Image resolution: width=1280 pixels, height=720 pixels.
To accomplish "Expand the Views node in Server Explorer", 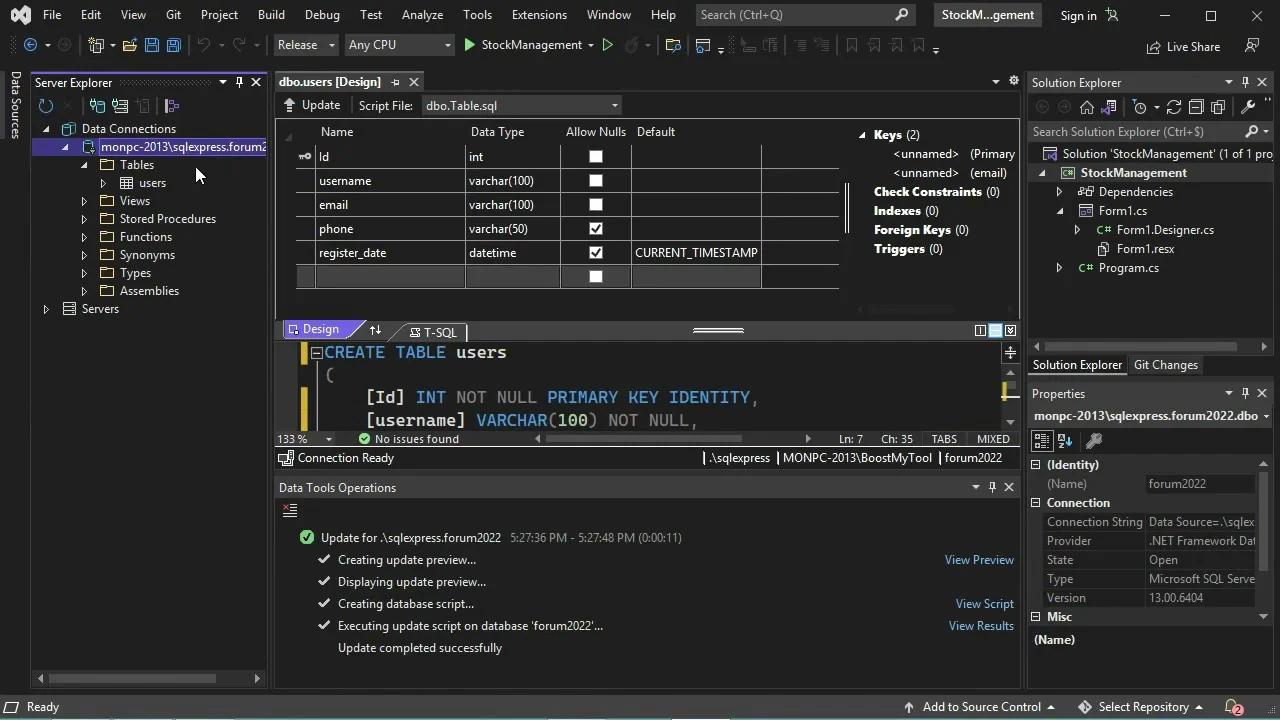I will pos(84,200).
